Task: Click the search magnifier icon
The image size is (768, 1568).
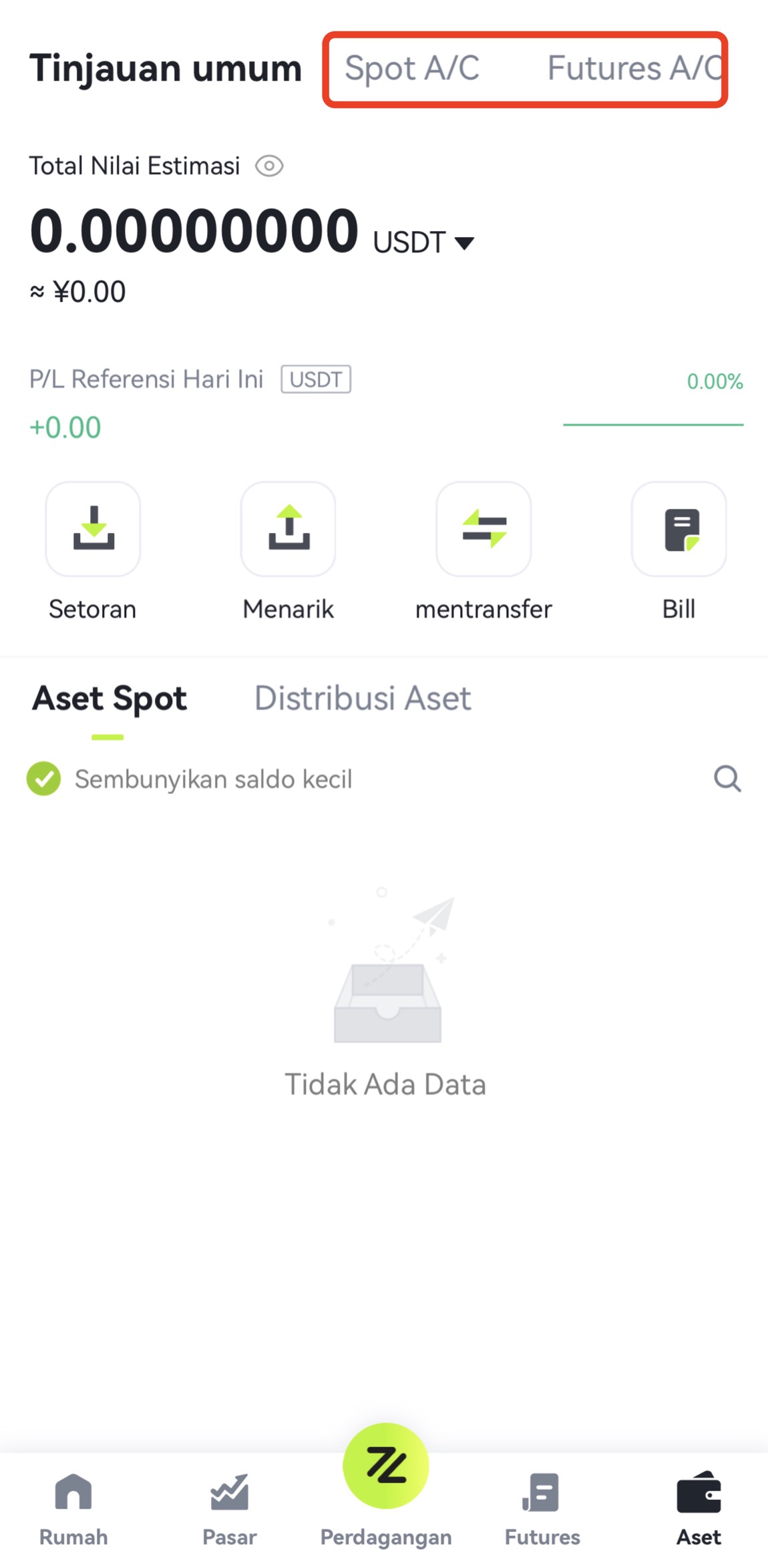Action: point(727,779)
